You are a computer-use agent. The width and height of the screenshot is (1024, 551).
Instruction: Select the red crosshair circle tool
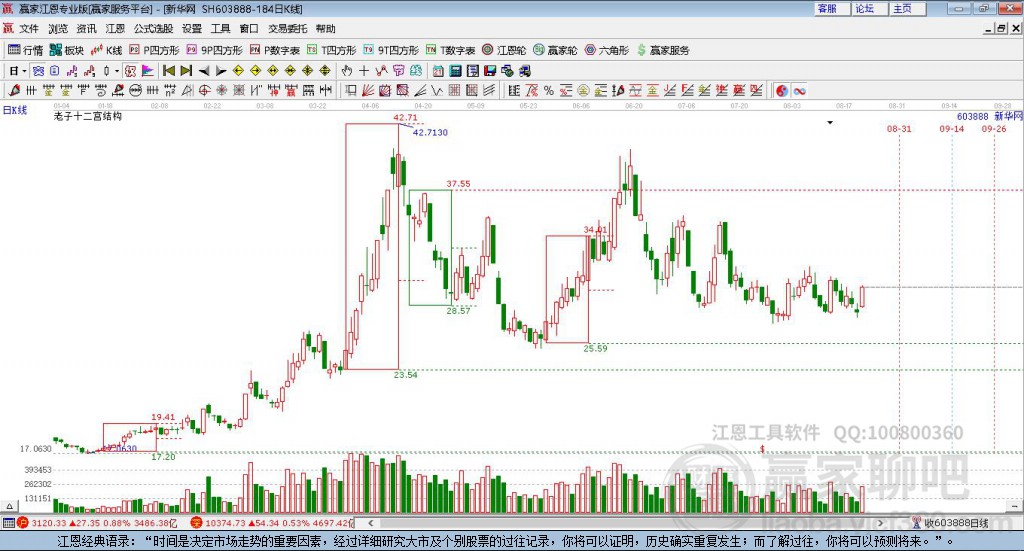204,91
